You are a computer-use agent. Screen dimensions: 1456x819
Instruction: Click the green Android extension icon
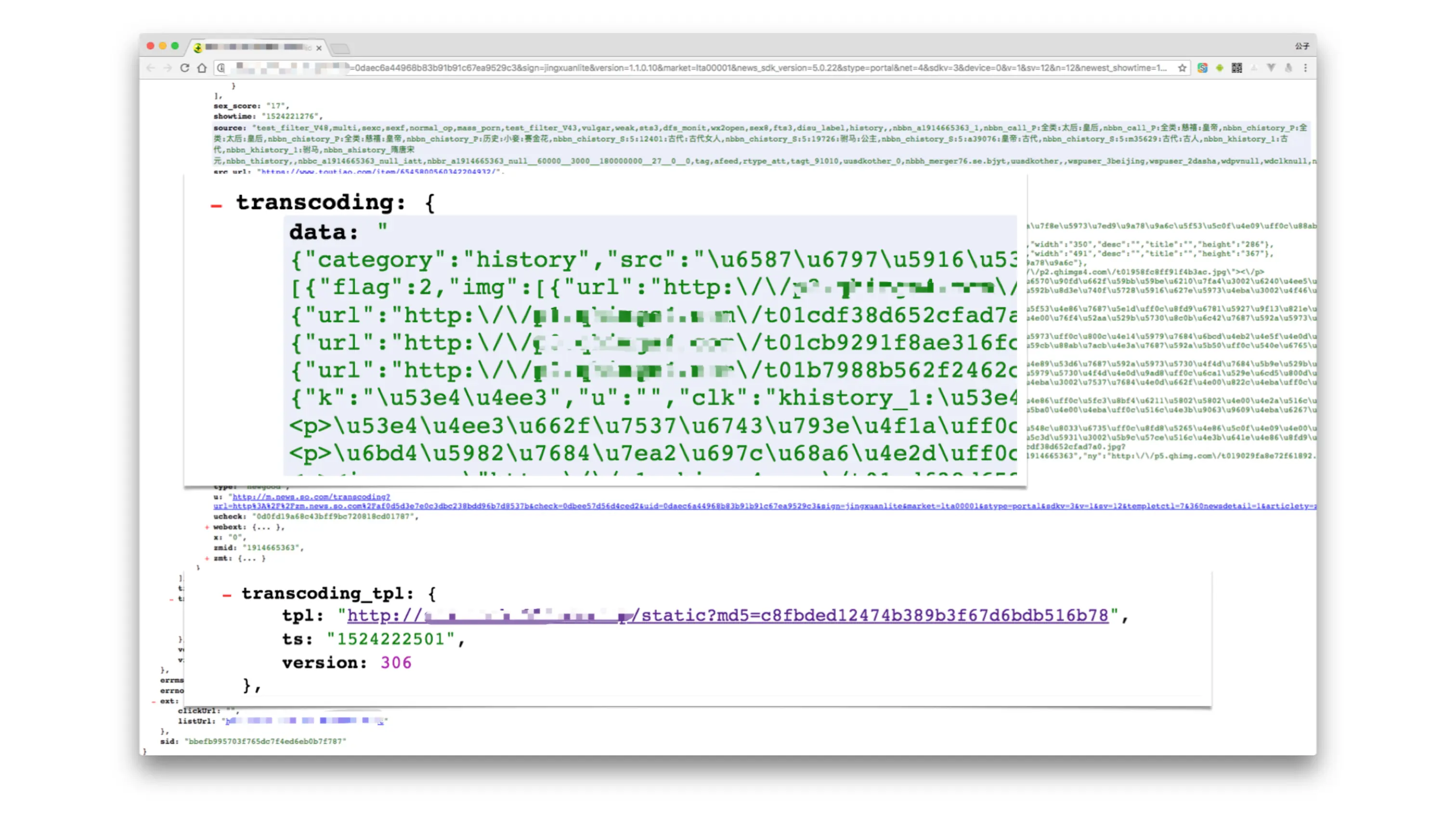1220,68
